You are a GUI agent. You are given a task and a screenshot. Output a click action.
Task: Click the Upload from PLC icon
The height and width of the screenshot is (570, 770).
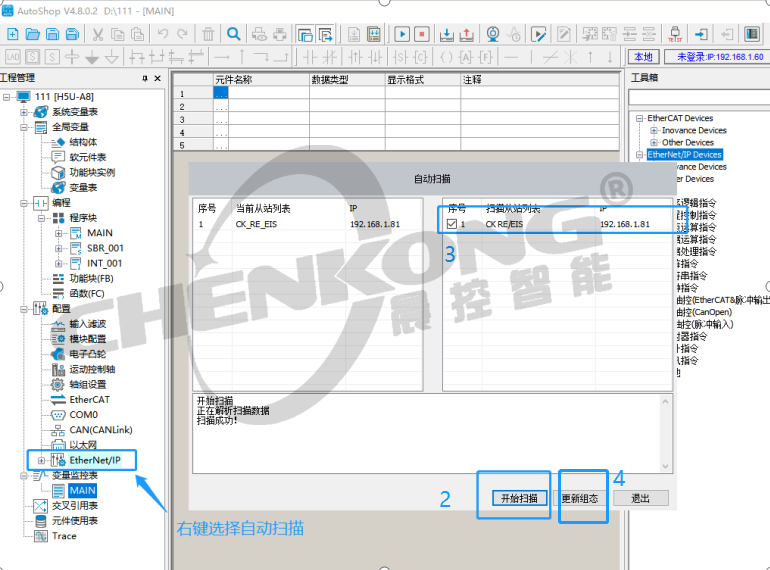pos(467,34)
